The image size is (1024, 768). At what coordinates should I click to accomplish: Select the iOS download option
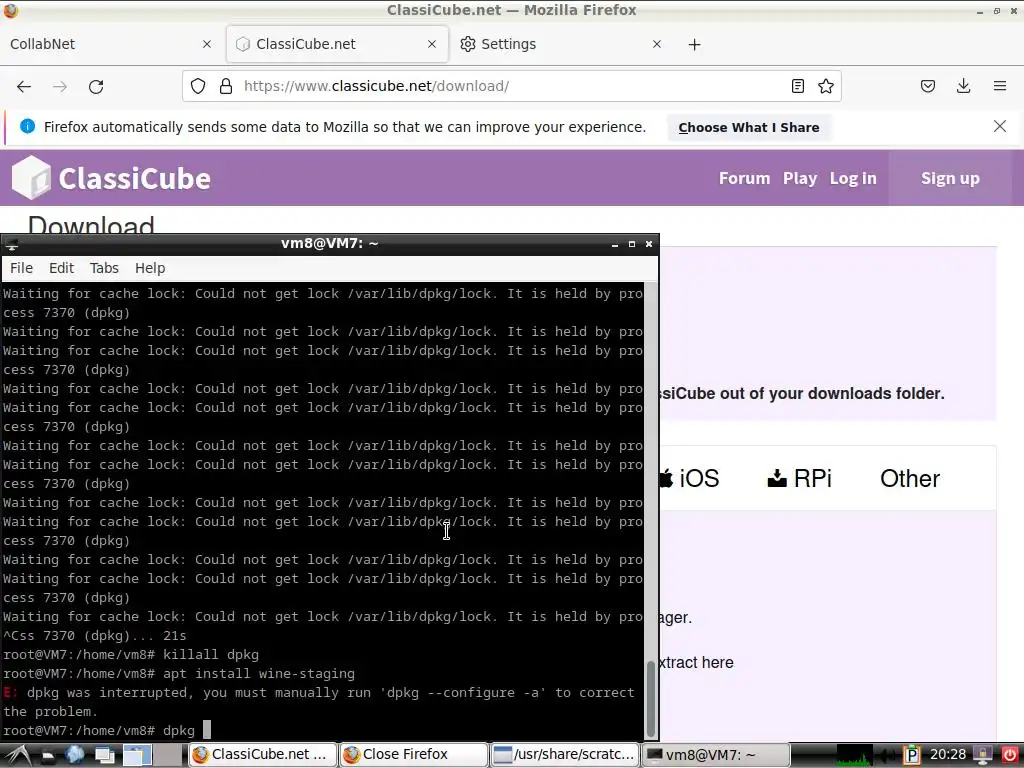[x=689, y=479]
